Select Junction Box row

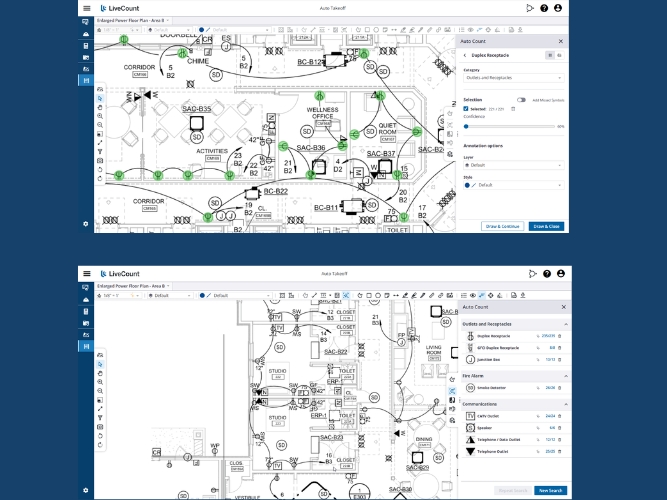[x=513, y=360]
